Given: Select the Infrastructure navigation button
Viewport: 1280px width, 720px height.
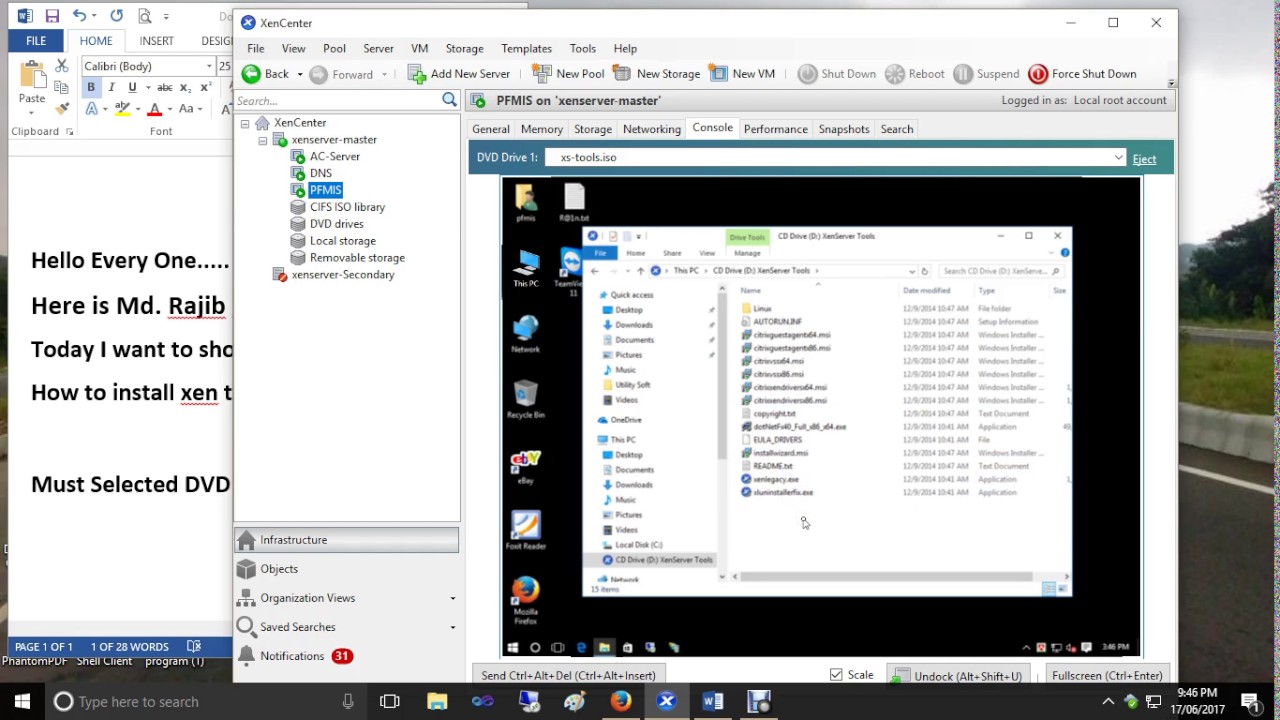Looking at the screenshot, I should [346, 540].
